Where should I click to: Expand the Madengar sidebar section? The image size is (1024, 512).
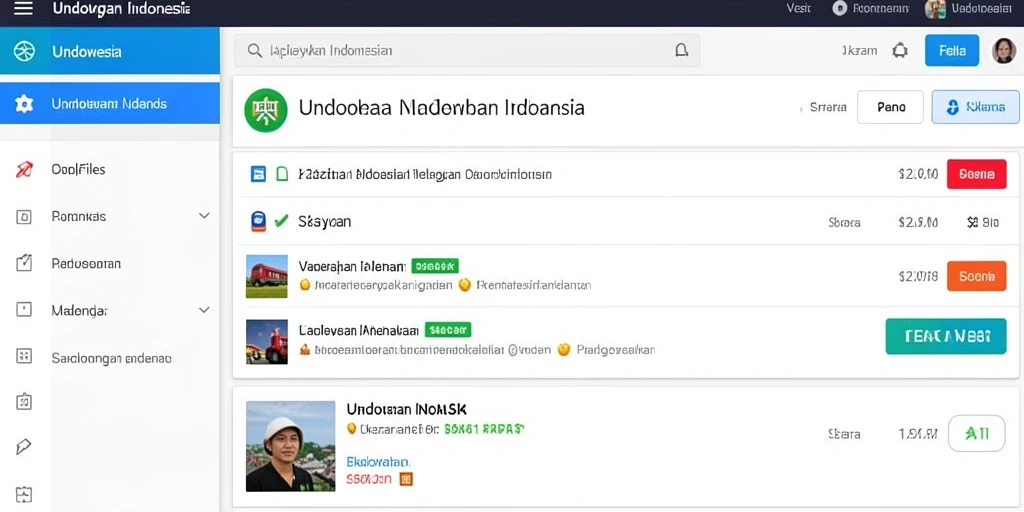coord(204,310)
